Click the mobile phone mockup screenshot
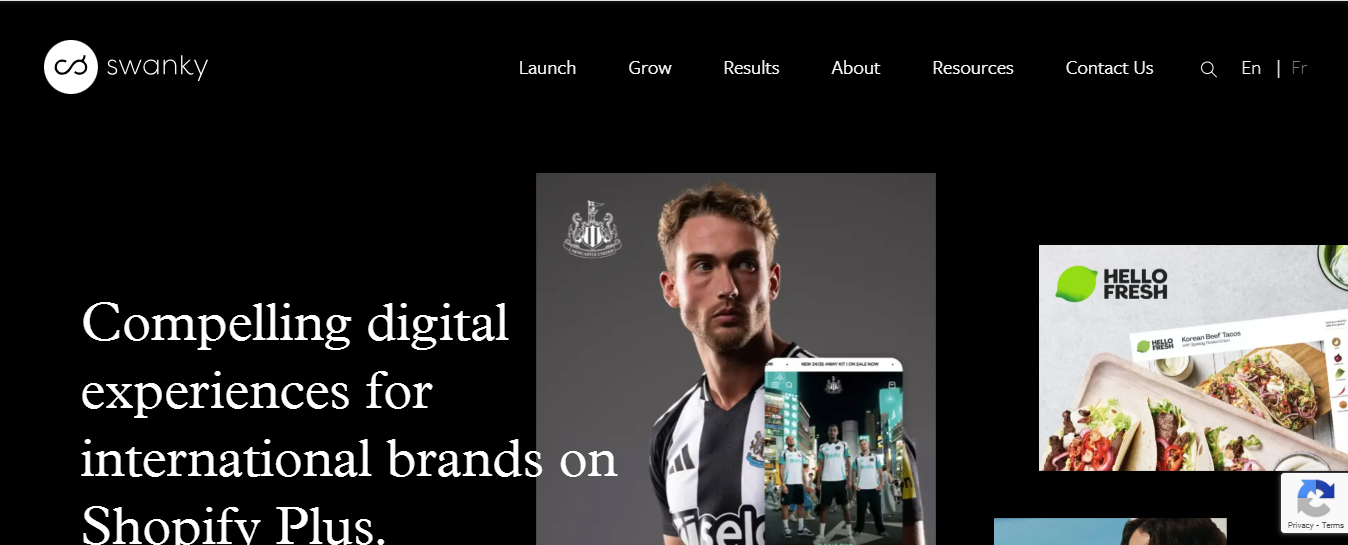 point(833,452)
